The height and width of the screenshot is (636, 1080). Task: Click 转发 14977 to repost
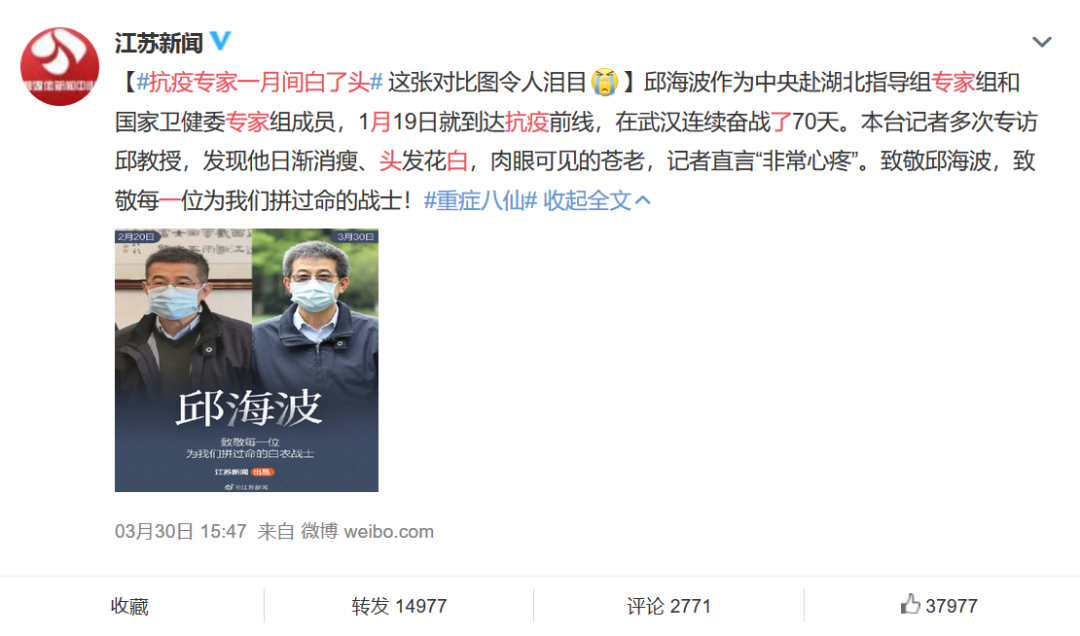tap(399, 606)
